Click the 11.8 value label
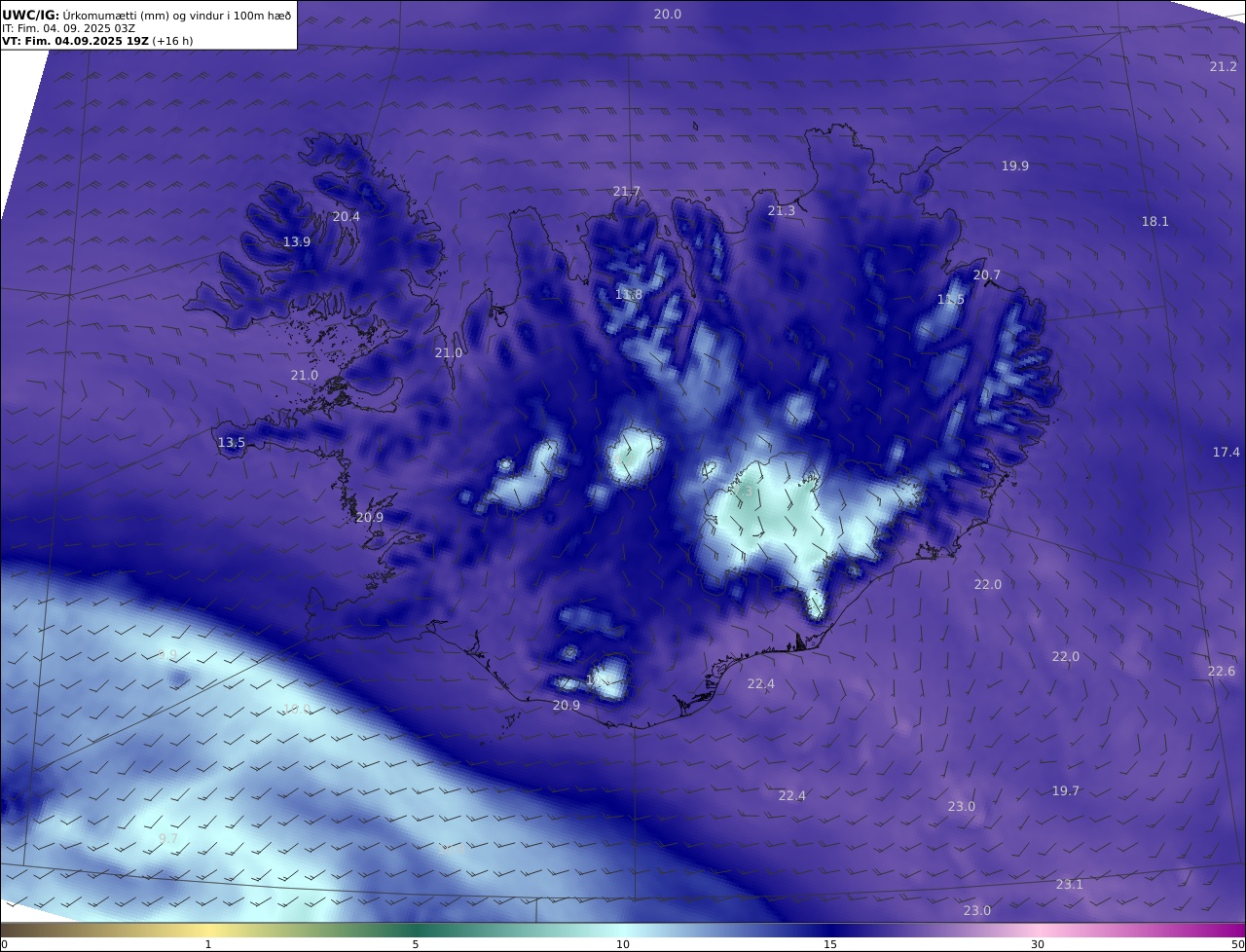This screenshot has height=952, width=1246. pyautogui.click(x=629, y=295)
